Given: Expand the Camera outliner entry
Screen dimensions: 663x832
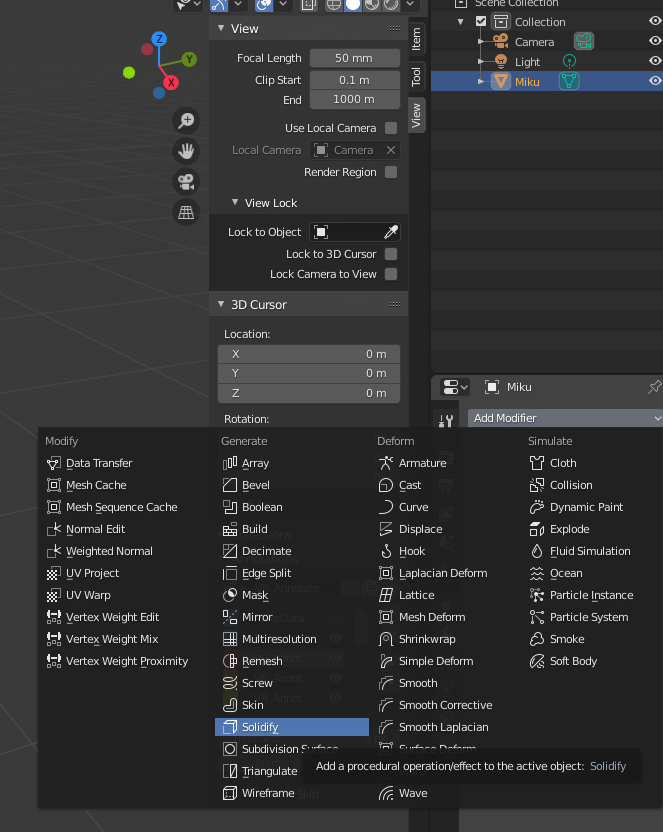Looking at the screenshot, I should (481, 41).
